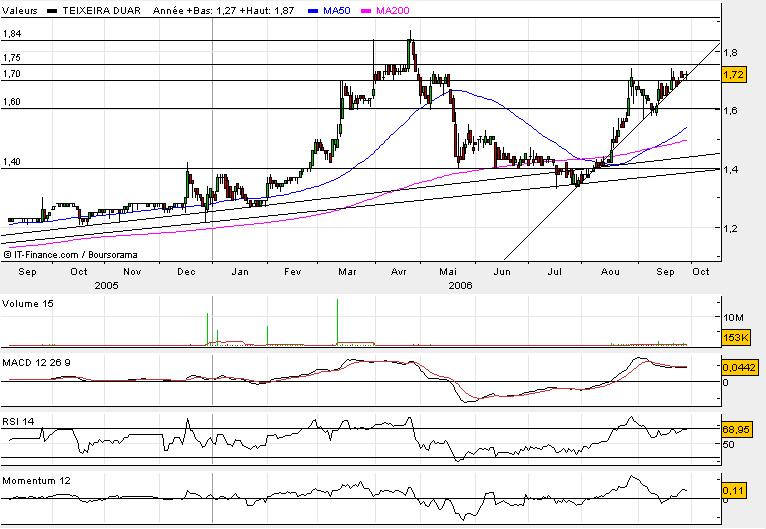Click the yellow 0,0442 MACD value tag

coord(739,367)
